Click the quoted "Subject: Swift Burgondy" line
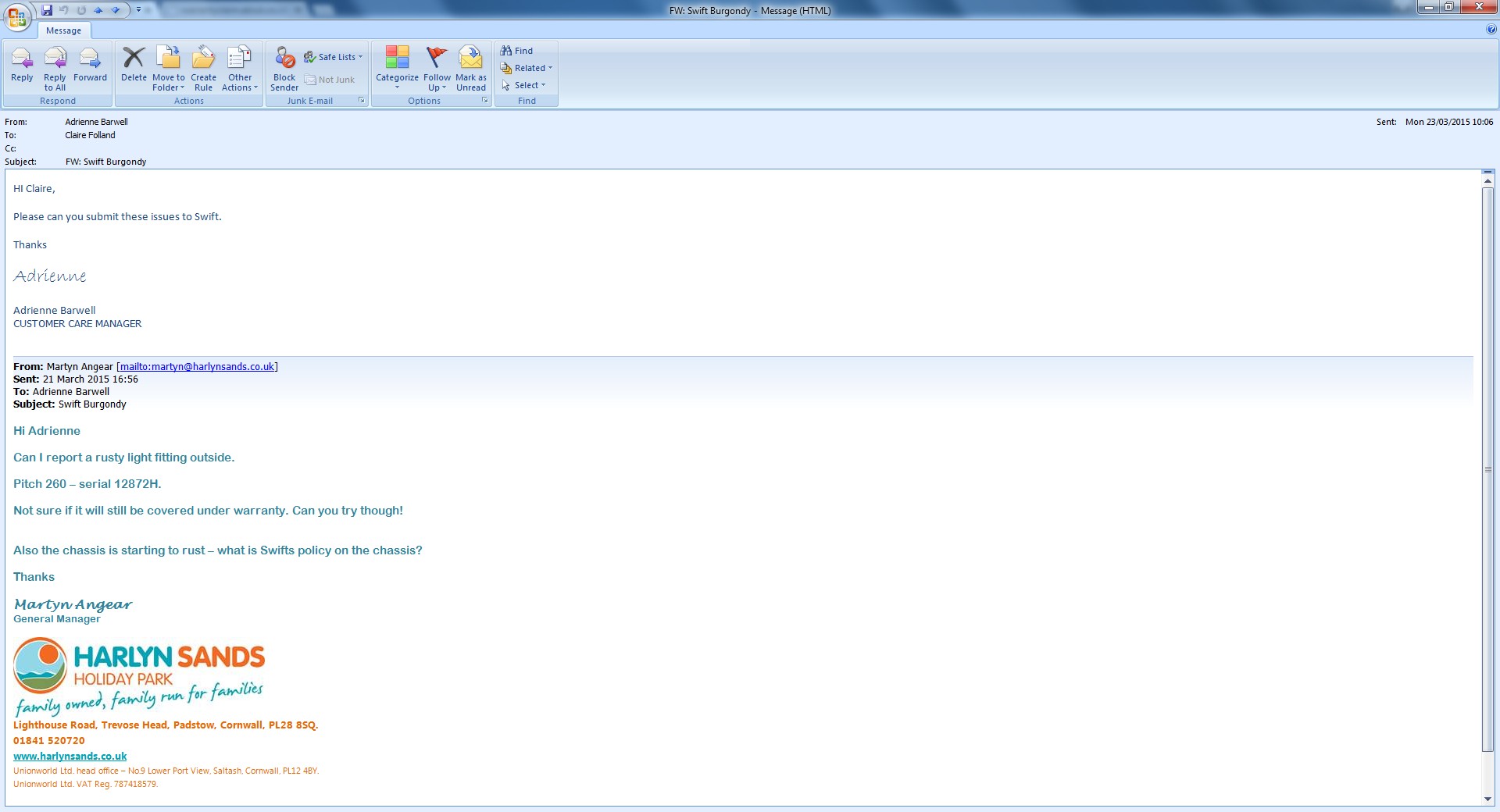 point(70,404)
